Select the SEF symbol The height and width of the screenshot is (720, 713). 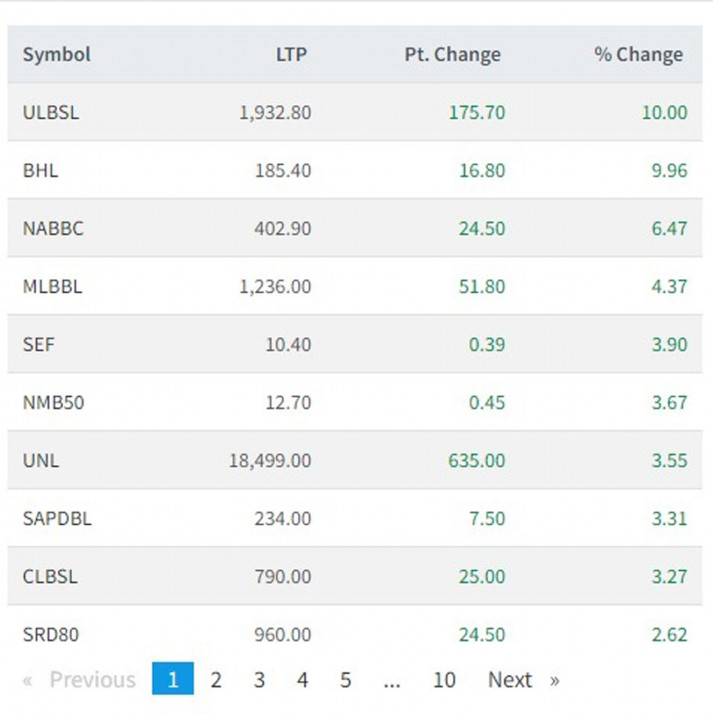[x=39, y=344]
